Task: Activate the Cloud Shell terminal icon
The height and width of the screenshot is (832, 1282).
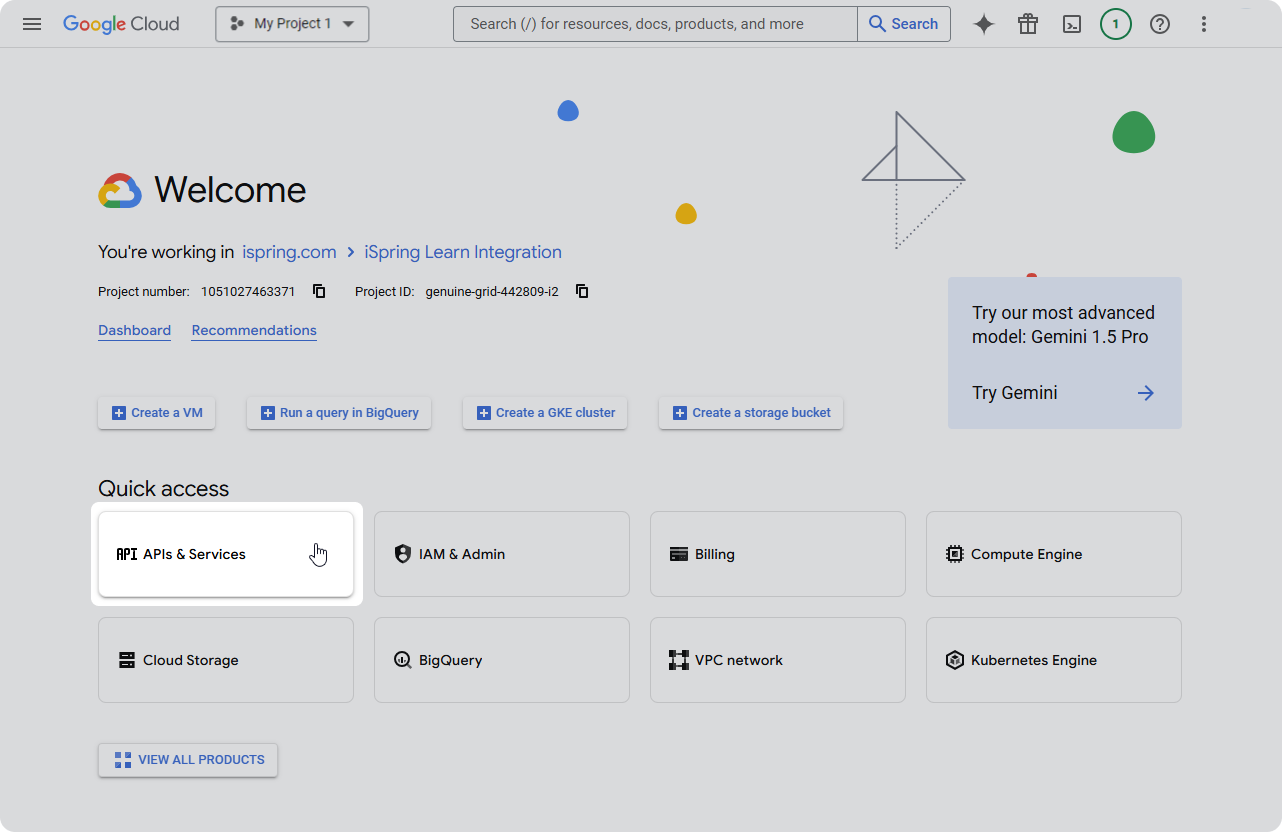Action: (x=1072, y=24)
